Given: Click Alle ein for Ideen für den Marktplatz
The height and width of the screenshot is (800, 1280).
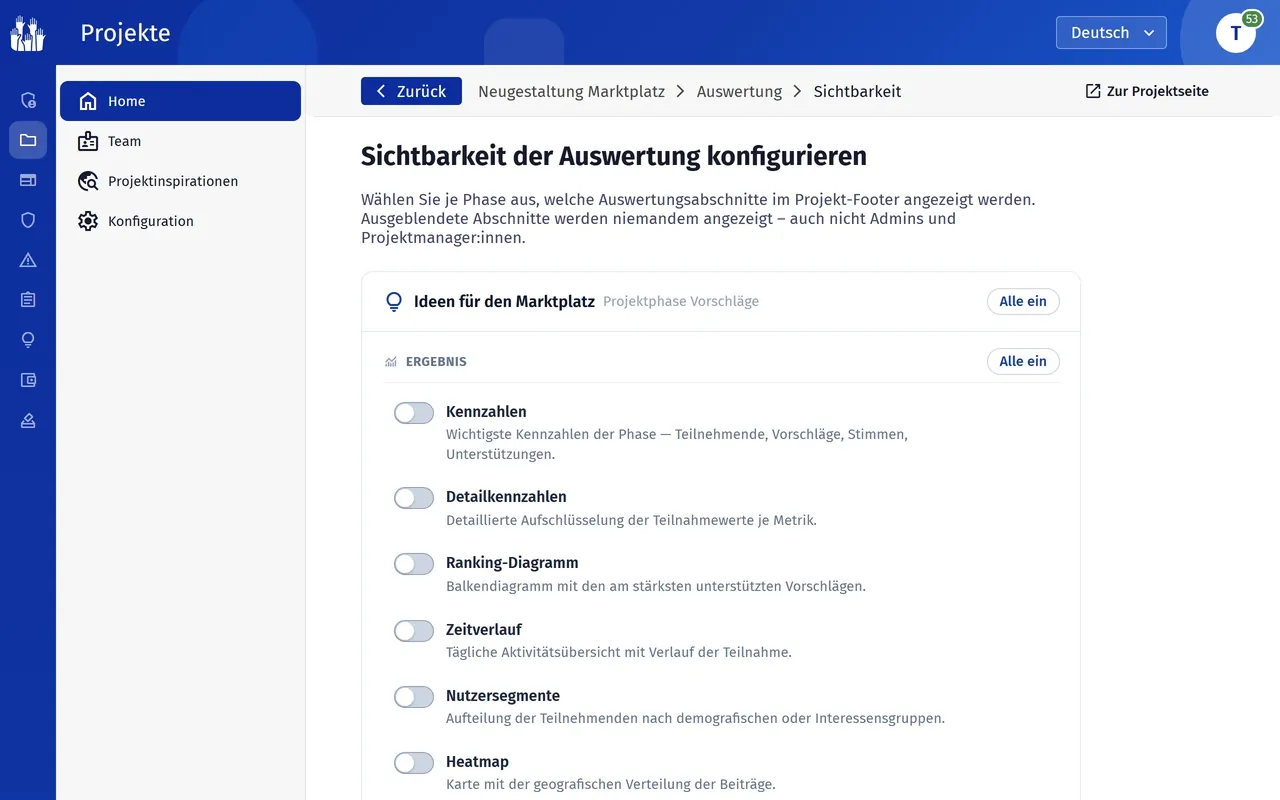Looking at the screenshot, I should [x=1023, y=301].
